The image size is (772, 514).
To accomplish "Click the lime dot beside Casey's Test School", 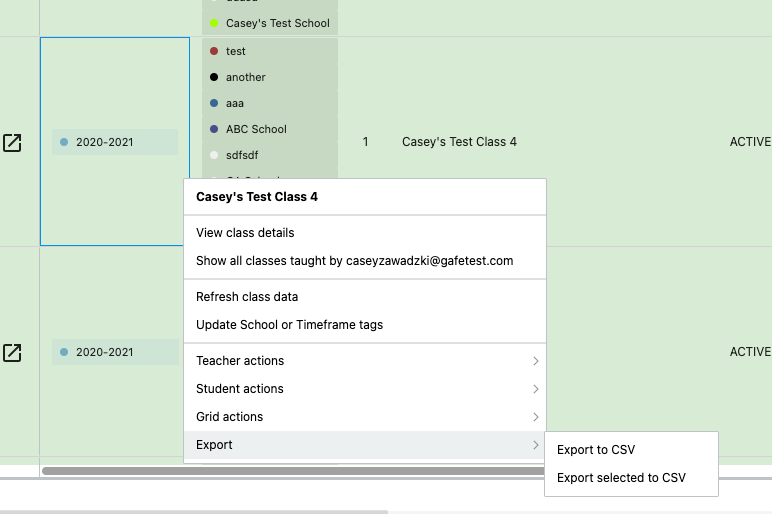I will pyautogui.click(x=214, y=23).
